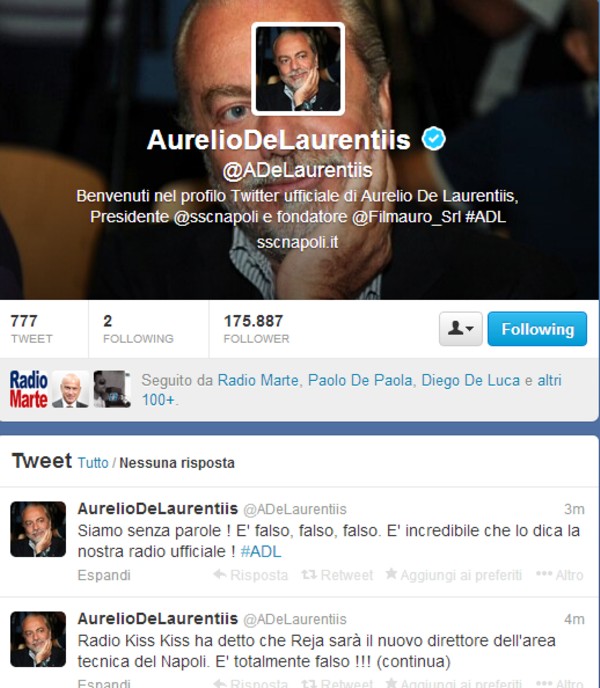Open the user actions person dropdown
Image resolution: width=600 pixels, height=688 pixels.
pos(460,329)
